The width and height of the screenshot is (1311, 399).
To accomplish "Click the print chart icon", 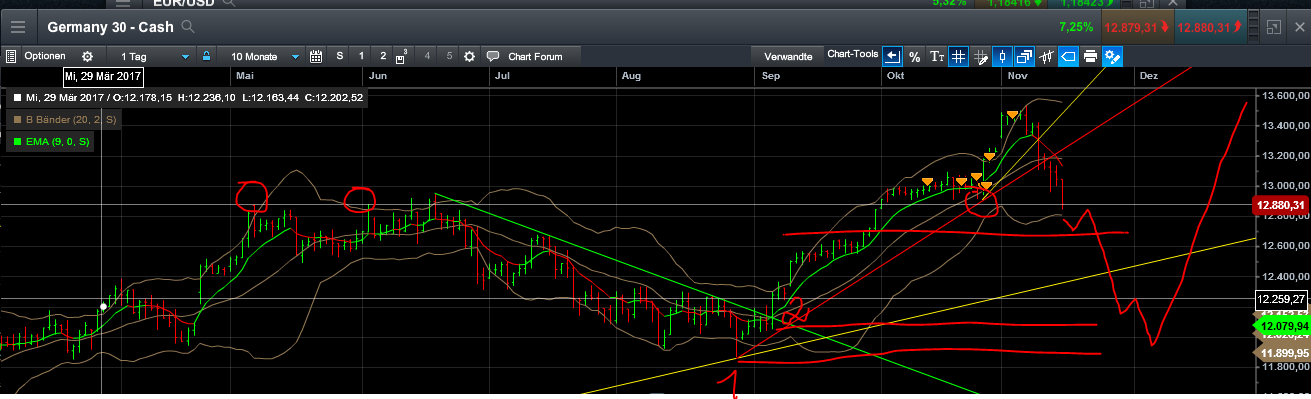I will coord(1090,56).
